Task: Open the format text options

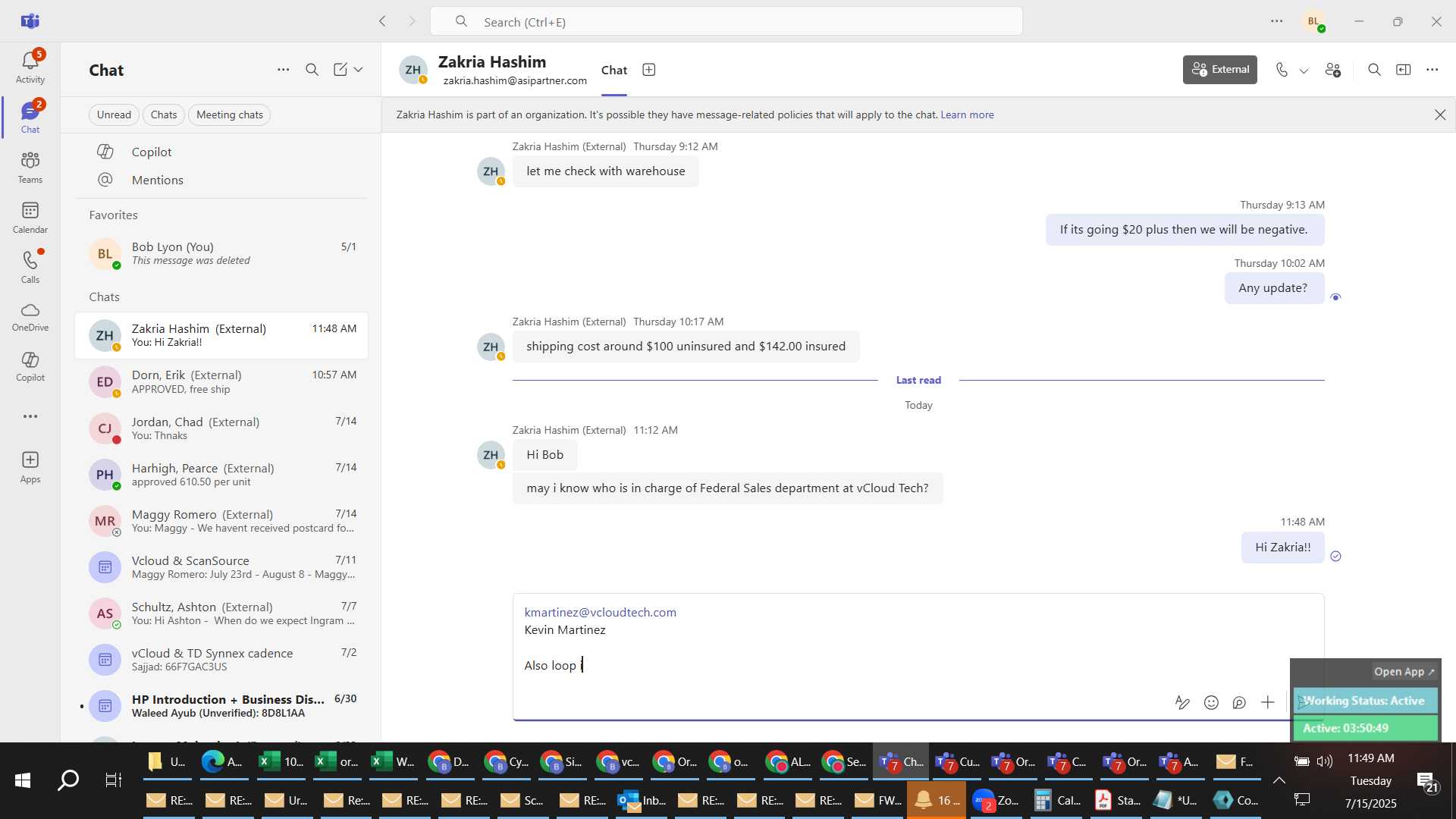Action: (1182, 702)
